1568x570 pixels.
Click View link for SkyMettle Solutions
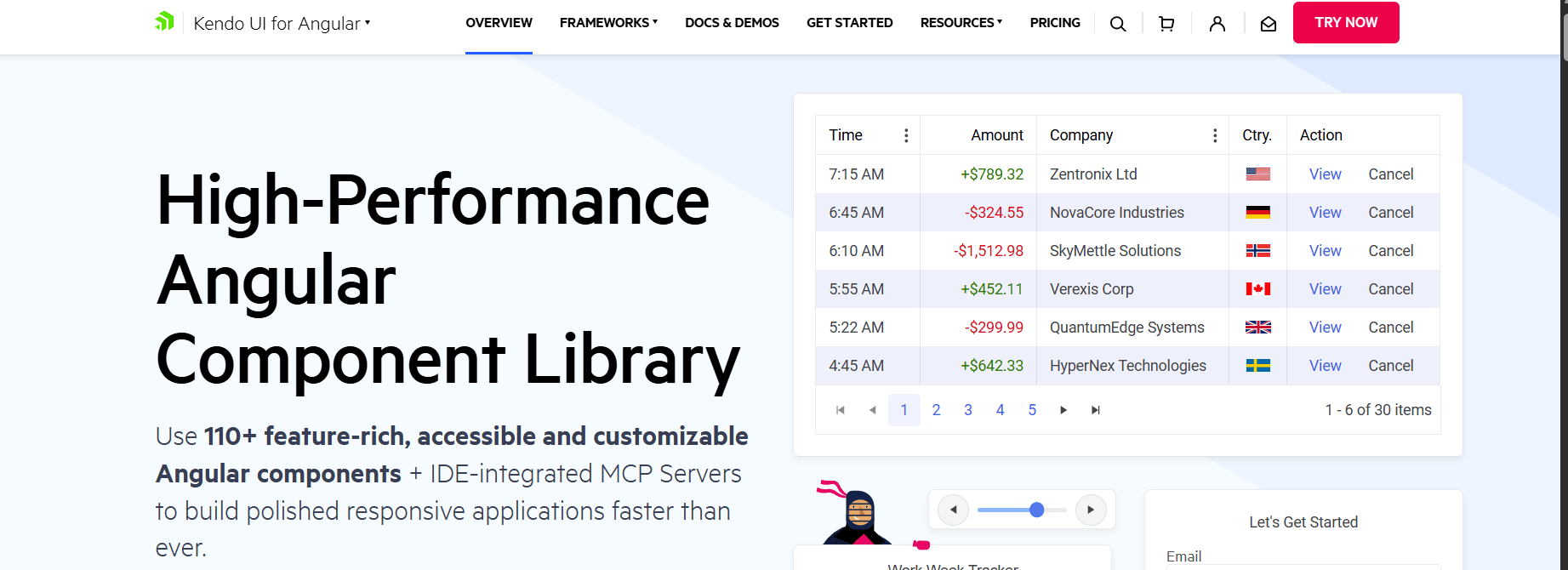tap(1325, 251)
